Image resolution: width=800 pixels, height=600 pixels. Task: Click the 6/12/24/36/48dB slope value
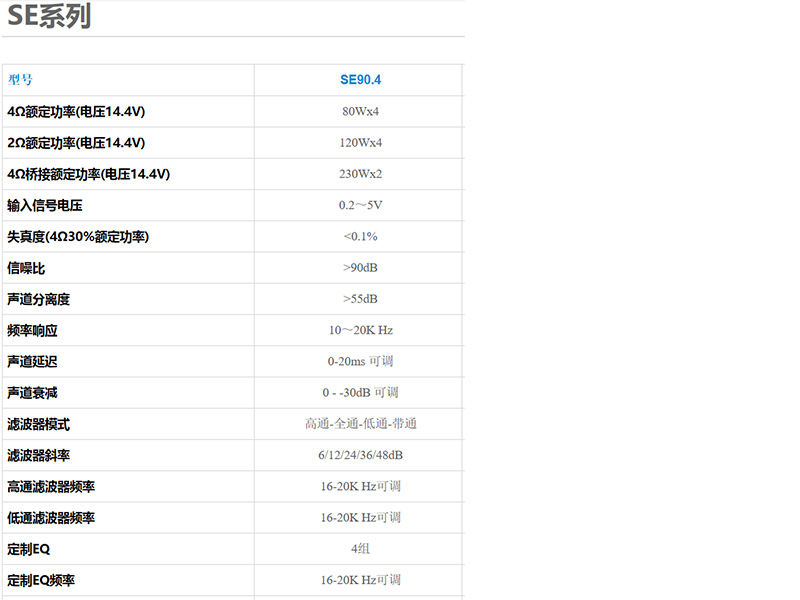click(360, 455)
